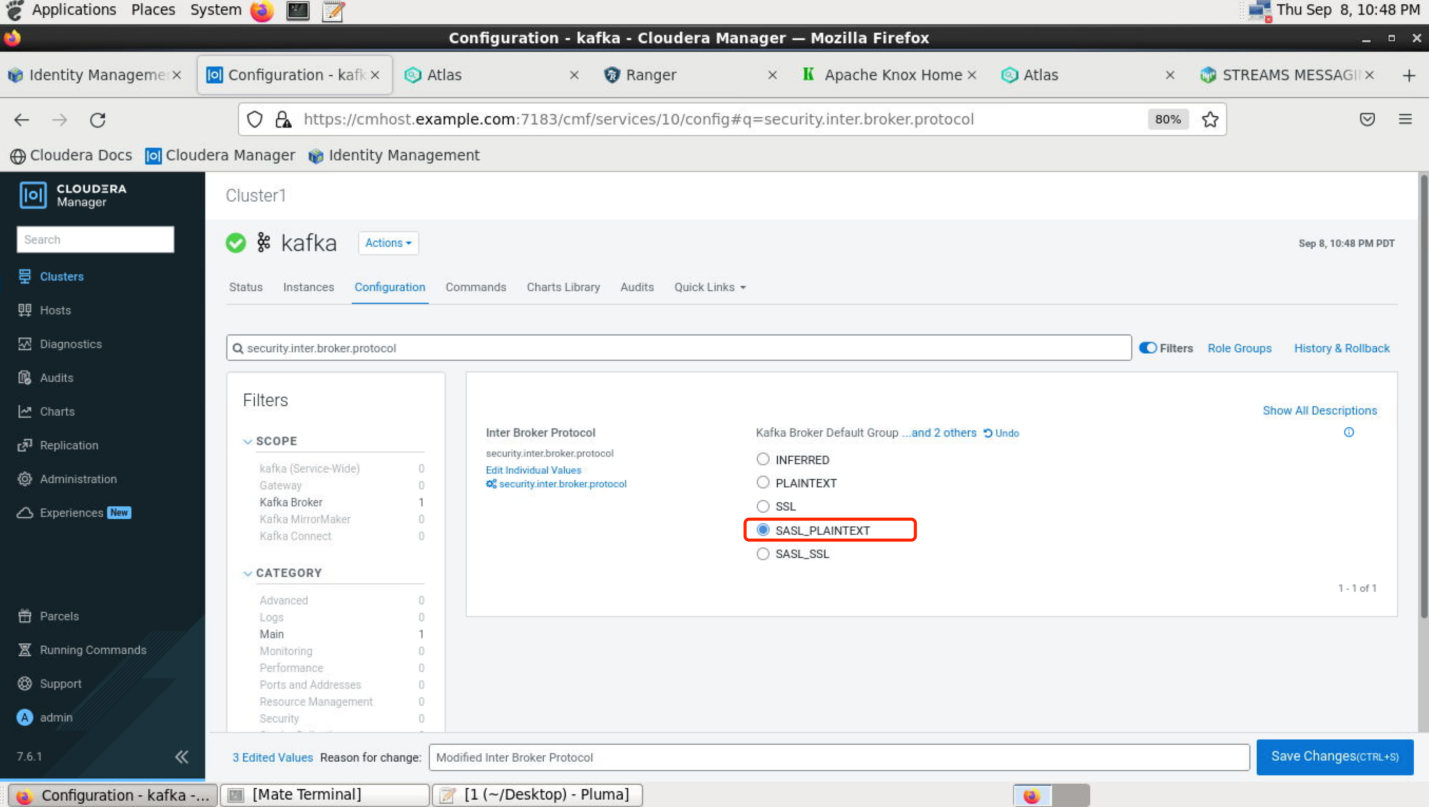Click the configuration search field

679,348
